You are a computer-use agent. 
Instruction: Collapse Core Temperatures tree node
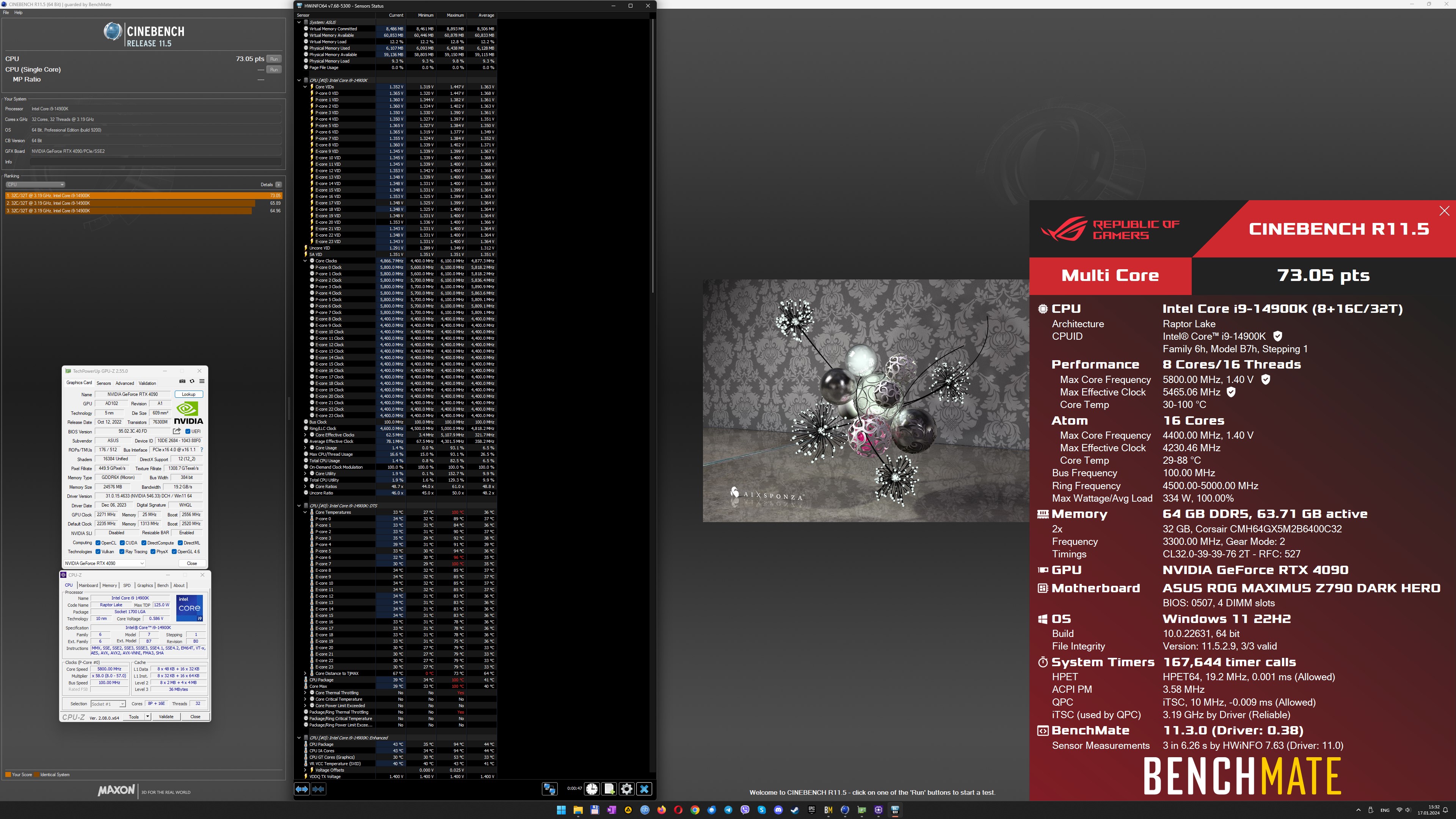click(305, 513)
